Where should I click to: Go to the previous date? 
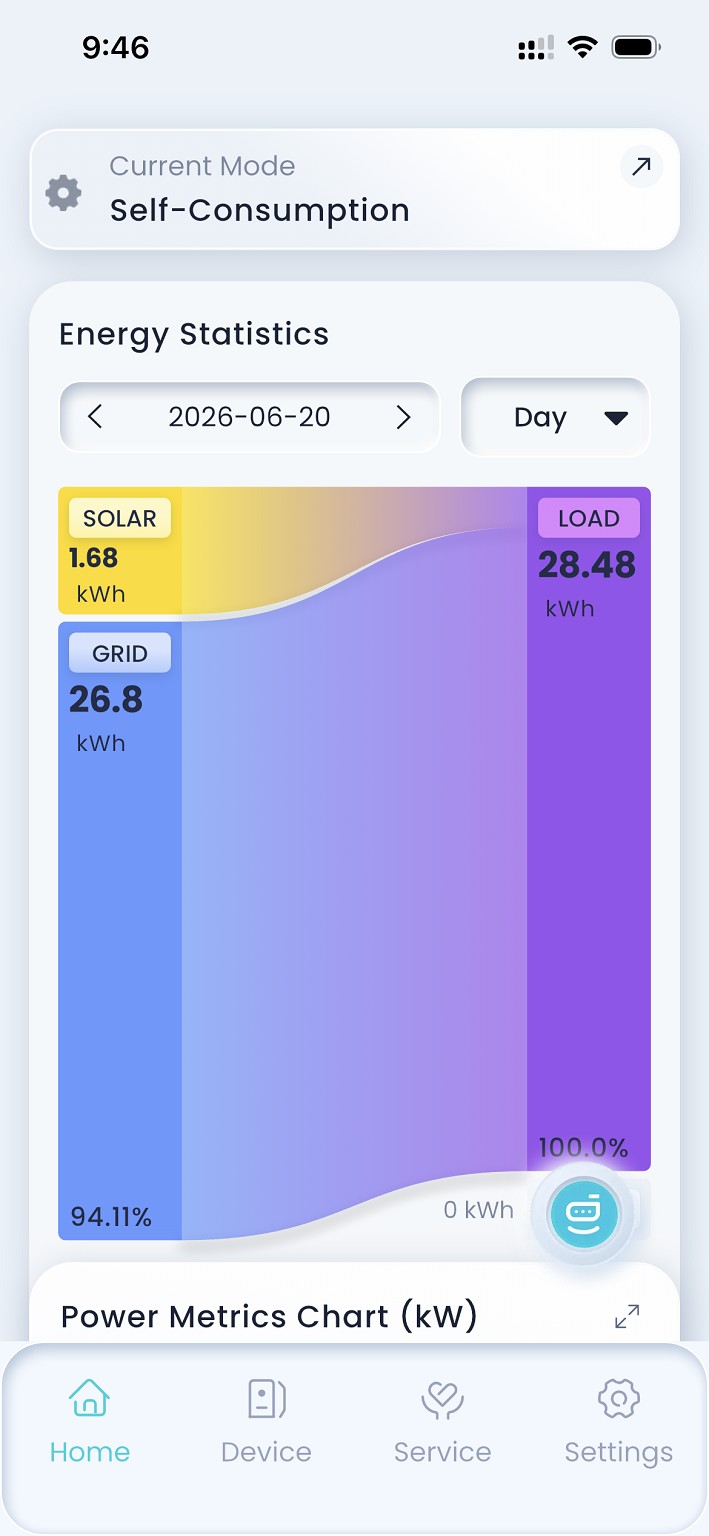click(x=95, y=417)
